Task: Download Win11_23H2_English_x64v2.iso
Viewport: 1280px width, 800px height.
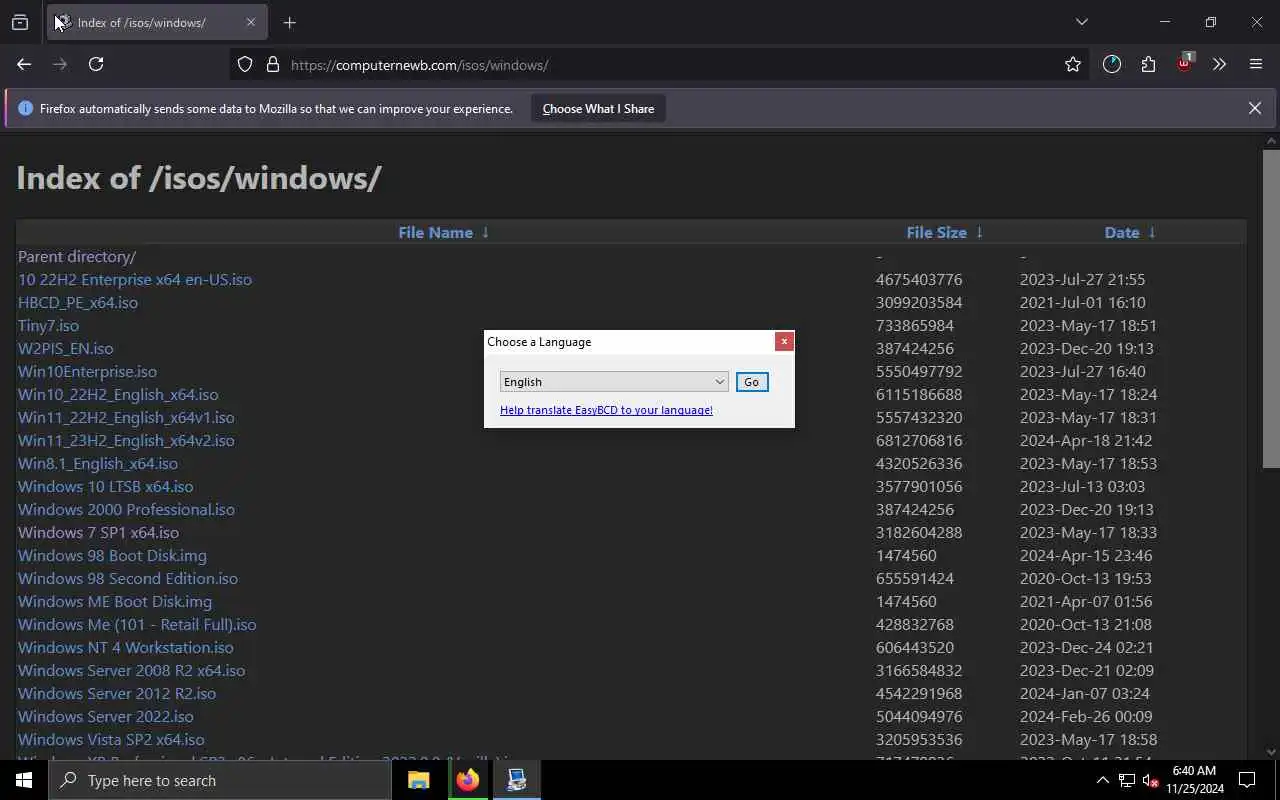Action: point(126,440)
